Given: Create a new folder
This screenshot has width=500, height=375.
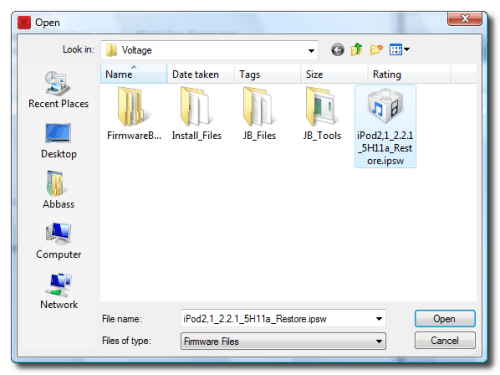Looking at the screenshot, I should click(376, 50).
